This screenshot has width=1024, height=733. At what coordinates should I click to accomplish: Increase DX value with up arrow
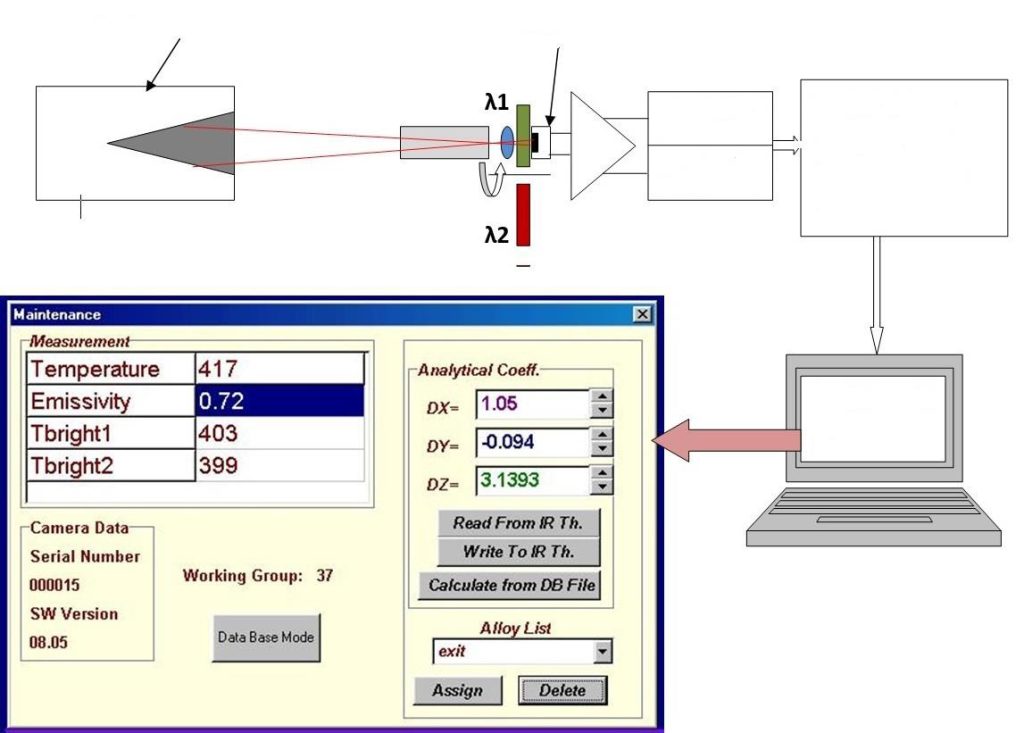pos(602,398)
